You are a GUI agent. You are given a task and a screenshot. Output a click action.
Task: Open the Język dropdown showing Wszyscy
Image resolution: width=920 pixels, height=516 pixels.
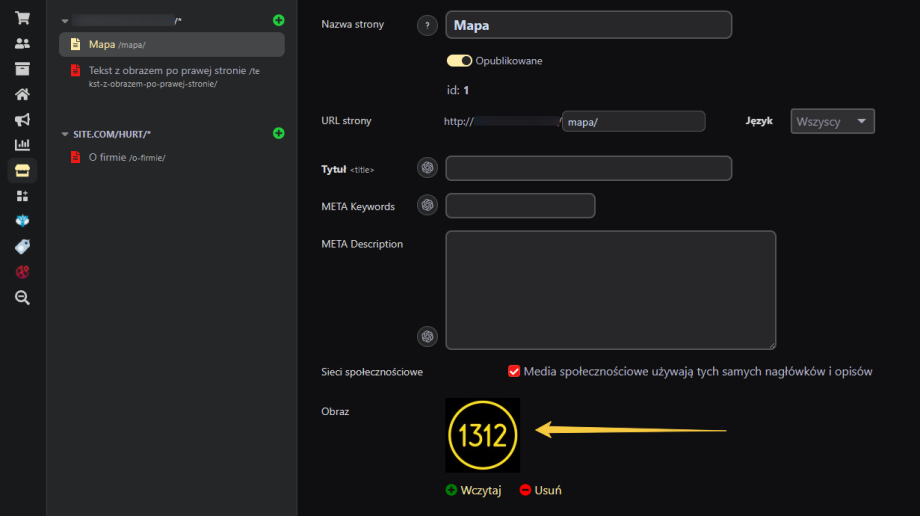tap(832, 121)
